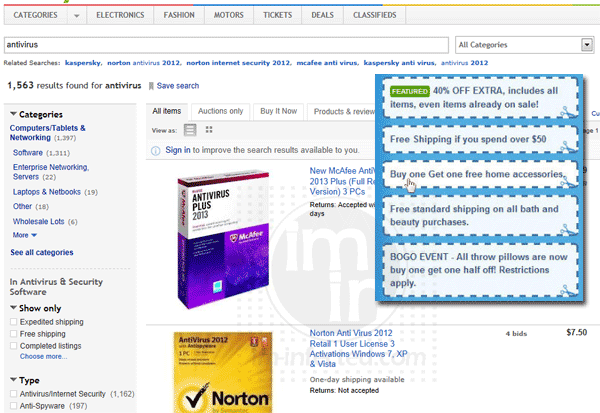Click scissors icon on bath and beauty coupon
The width and height of the screenshot is (600, 413).
click(568, 230)
